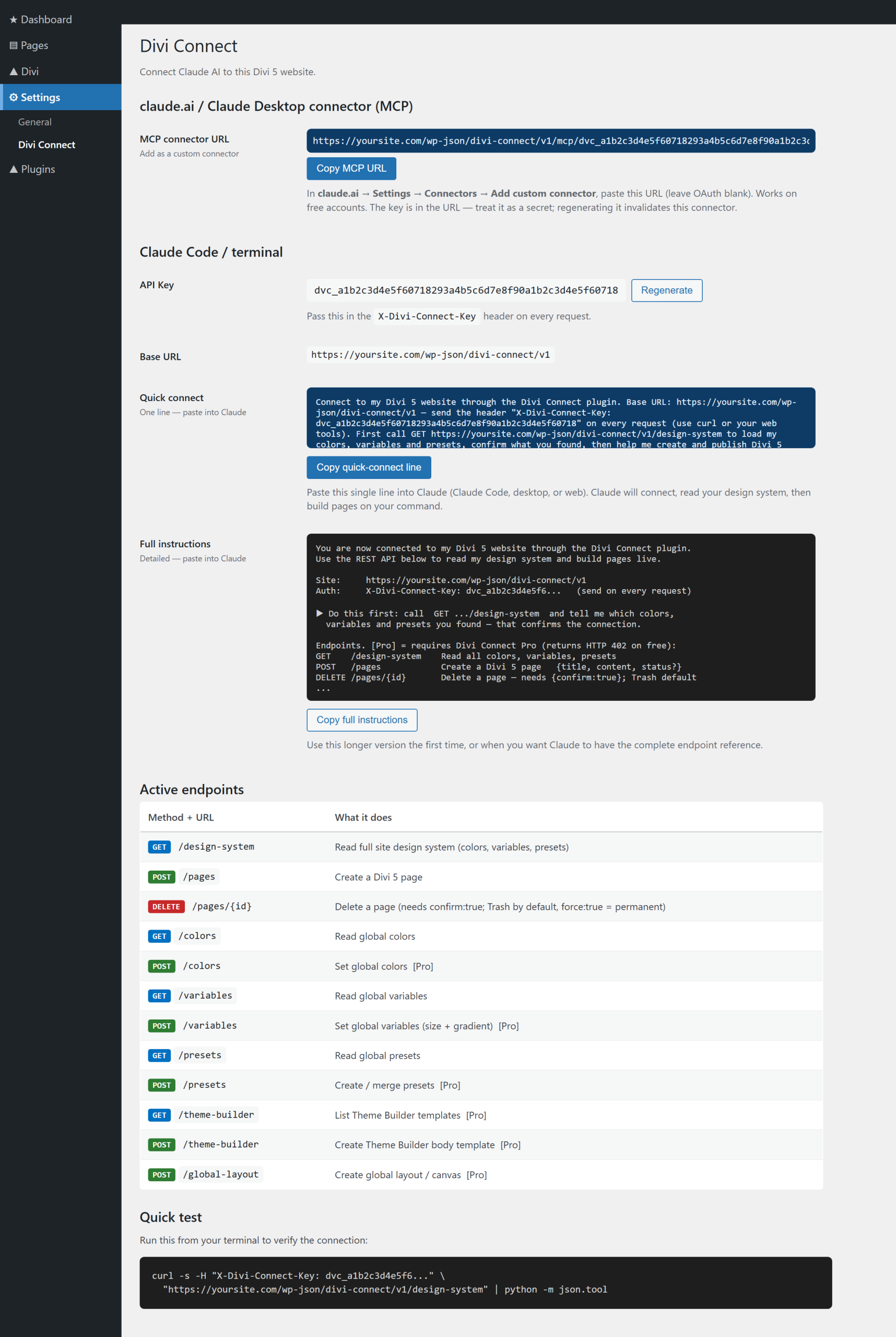Viewport: 896px width, 1337px height.
Task: Click the Pages list icon
Action: pyautogui.click(x=14, y=45)
